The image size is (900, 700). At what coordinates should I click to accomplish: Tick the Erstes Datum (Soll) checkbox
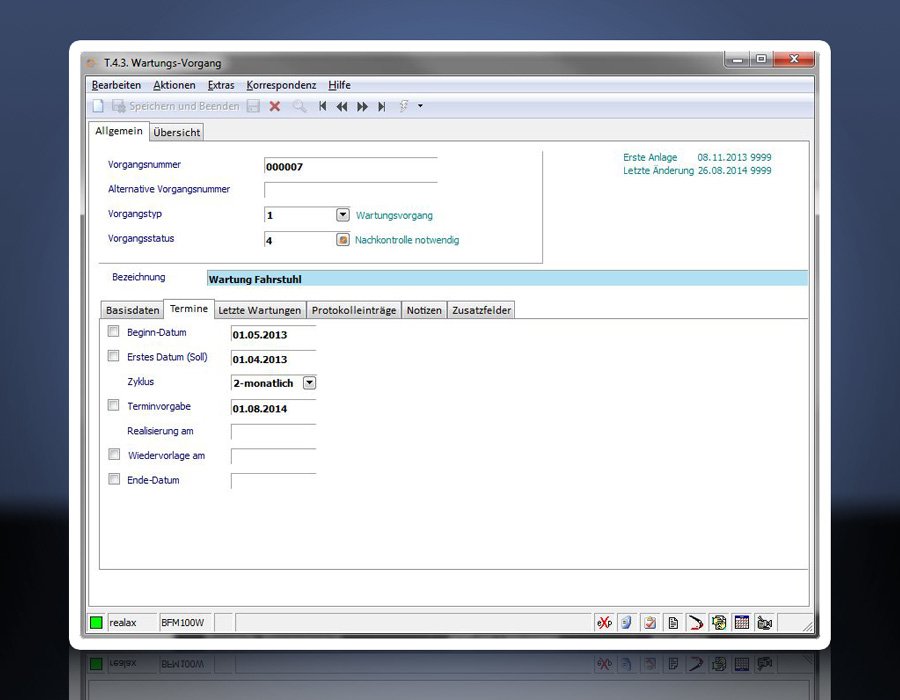point(114,356)
